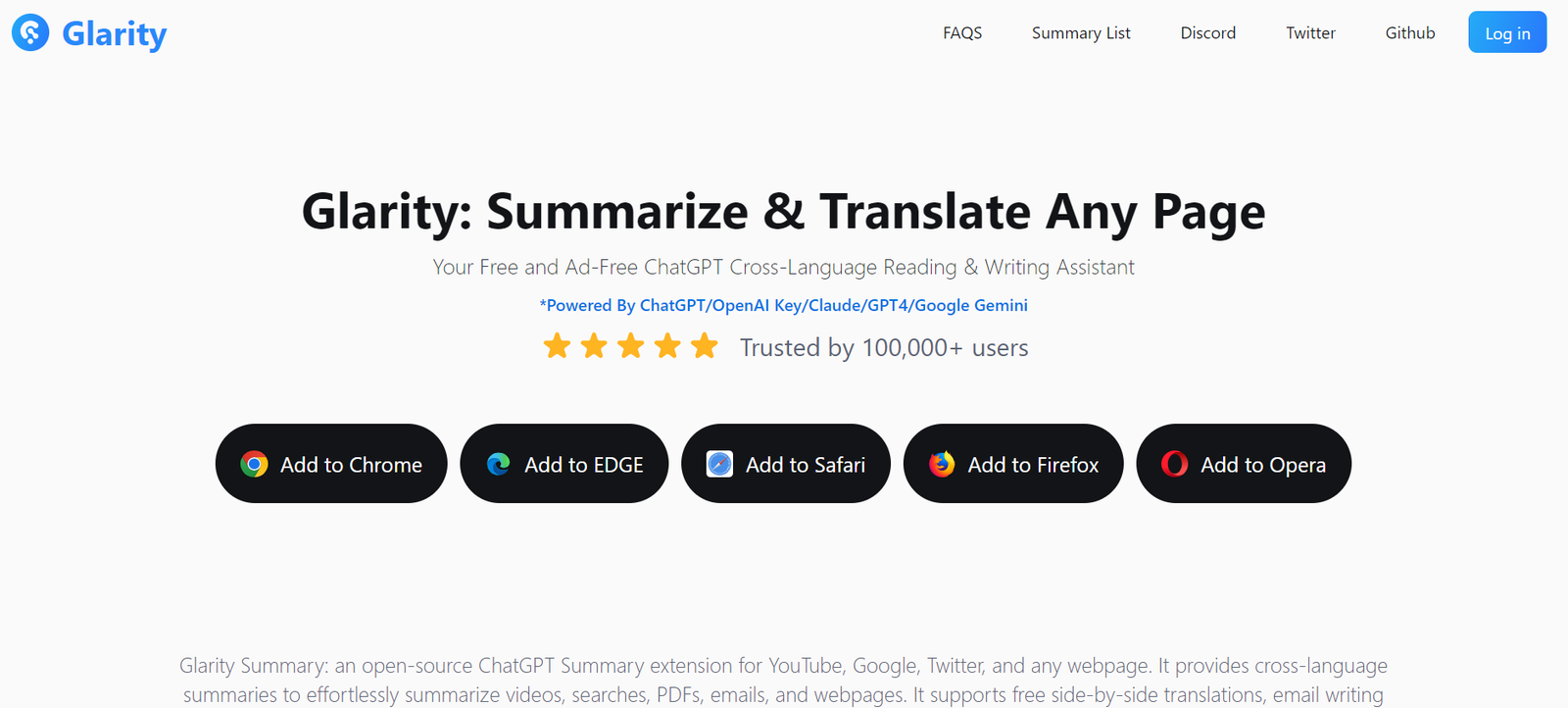The image size is (1568, 708).
Task: Click the Add to Chrome label
Action: pos(351,465)
